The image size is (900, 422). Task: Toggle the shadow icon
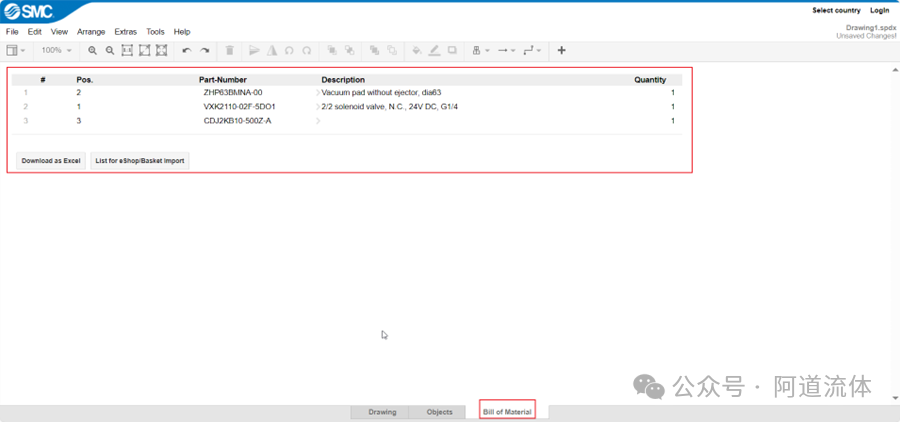452,51
